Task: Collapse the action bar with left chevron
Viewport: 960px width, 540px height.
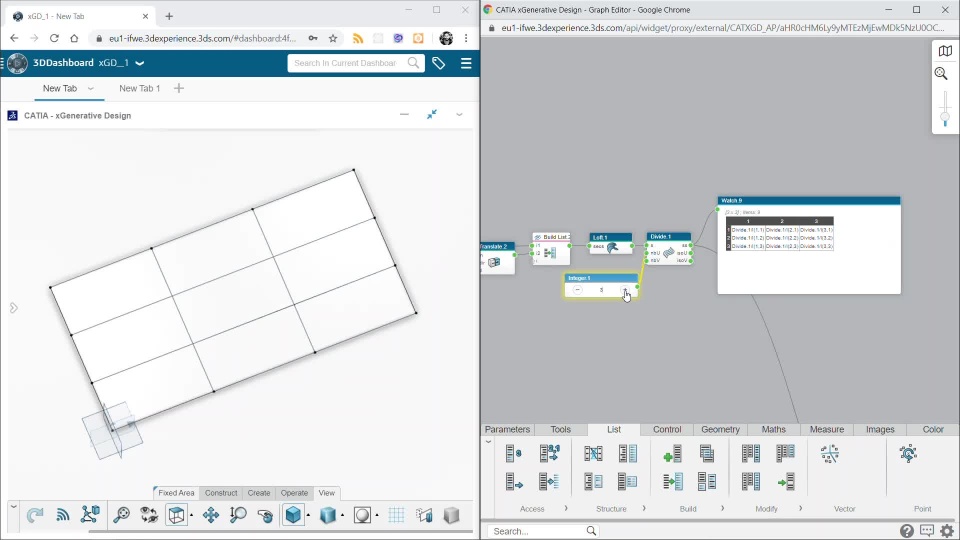Action: 13,507
